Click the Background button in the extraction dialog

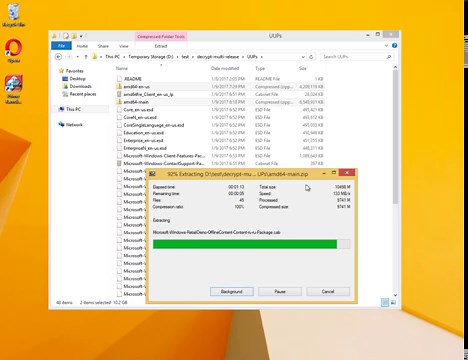[x=232, y=292]
